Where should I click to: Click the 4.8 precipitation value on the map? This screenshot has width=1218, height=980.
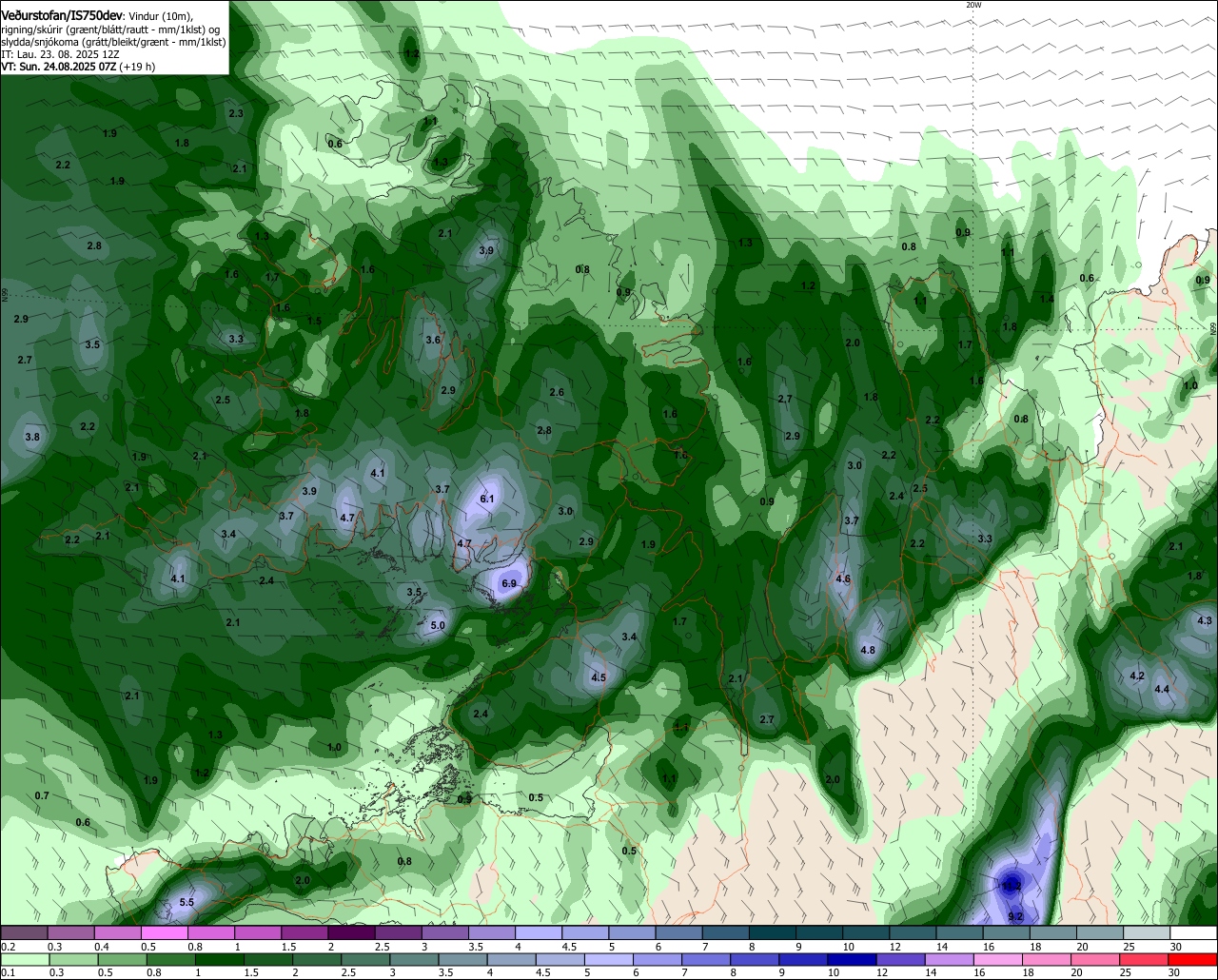(868, 650)
